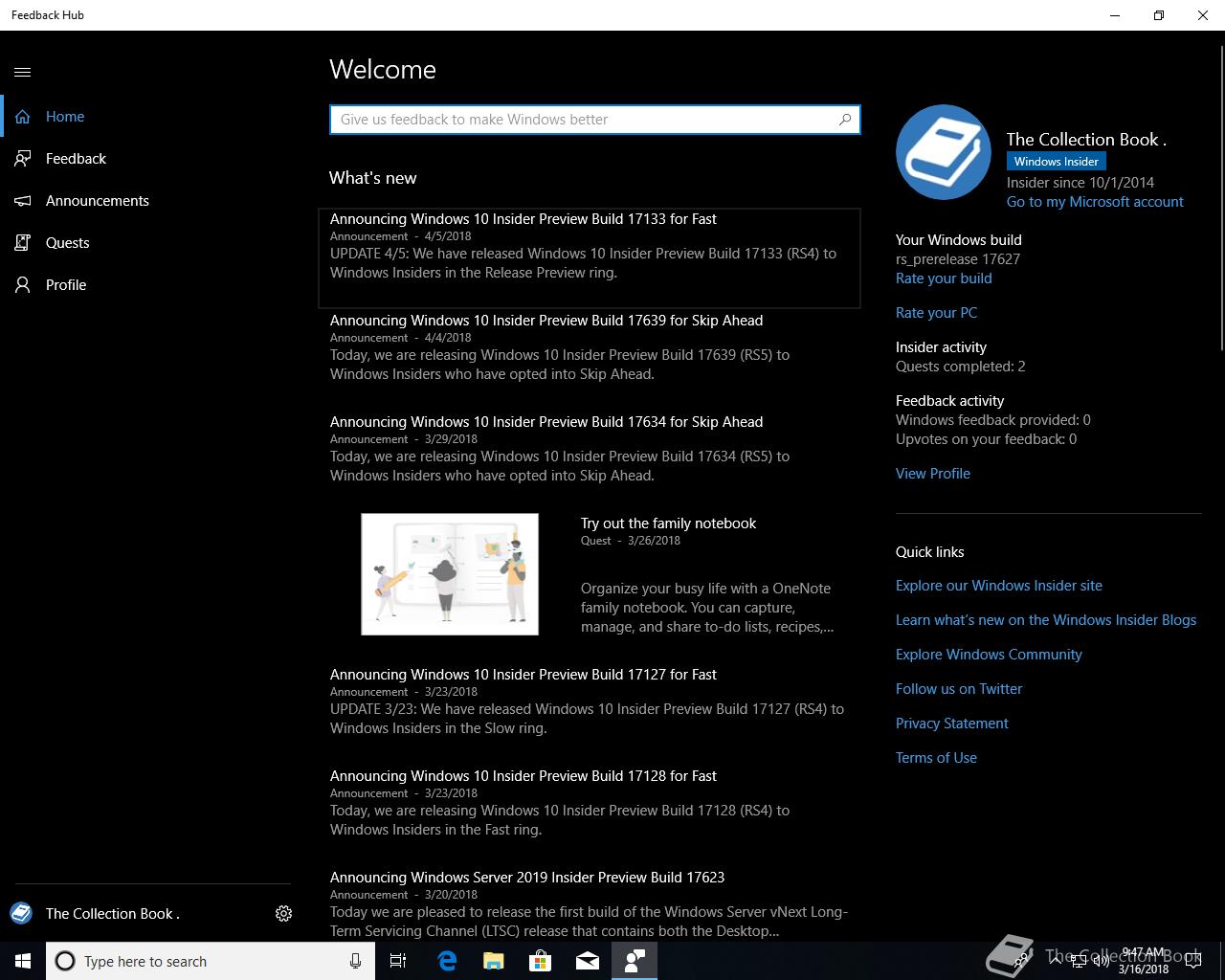
Task: Click the Home icon in sidebar
Action: [23, 117]
